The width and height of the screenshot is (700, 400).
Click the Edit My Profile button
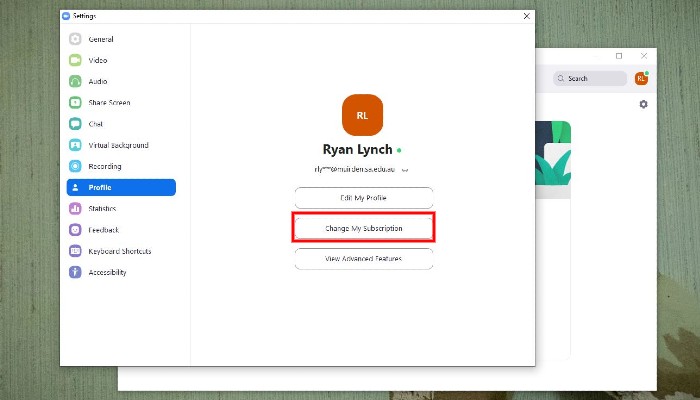pos(363,198)
